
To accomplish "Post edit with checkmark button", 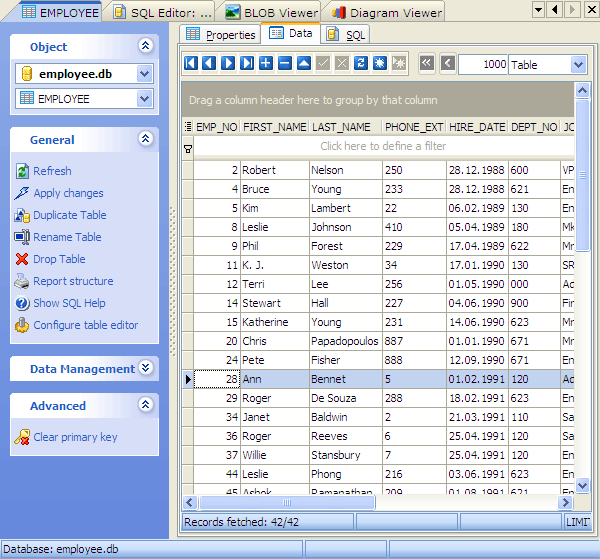I will coord(323,63).
